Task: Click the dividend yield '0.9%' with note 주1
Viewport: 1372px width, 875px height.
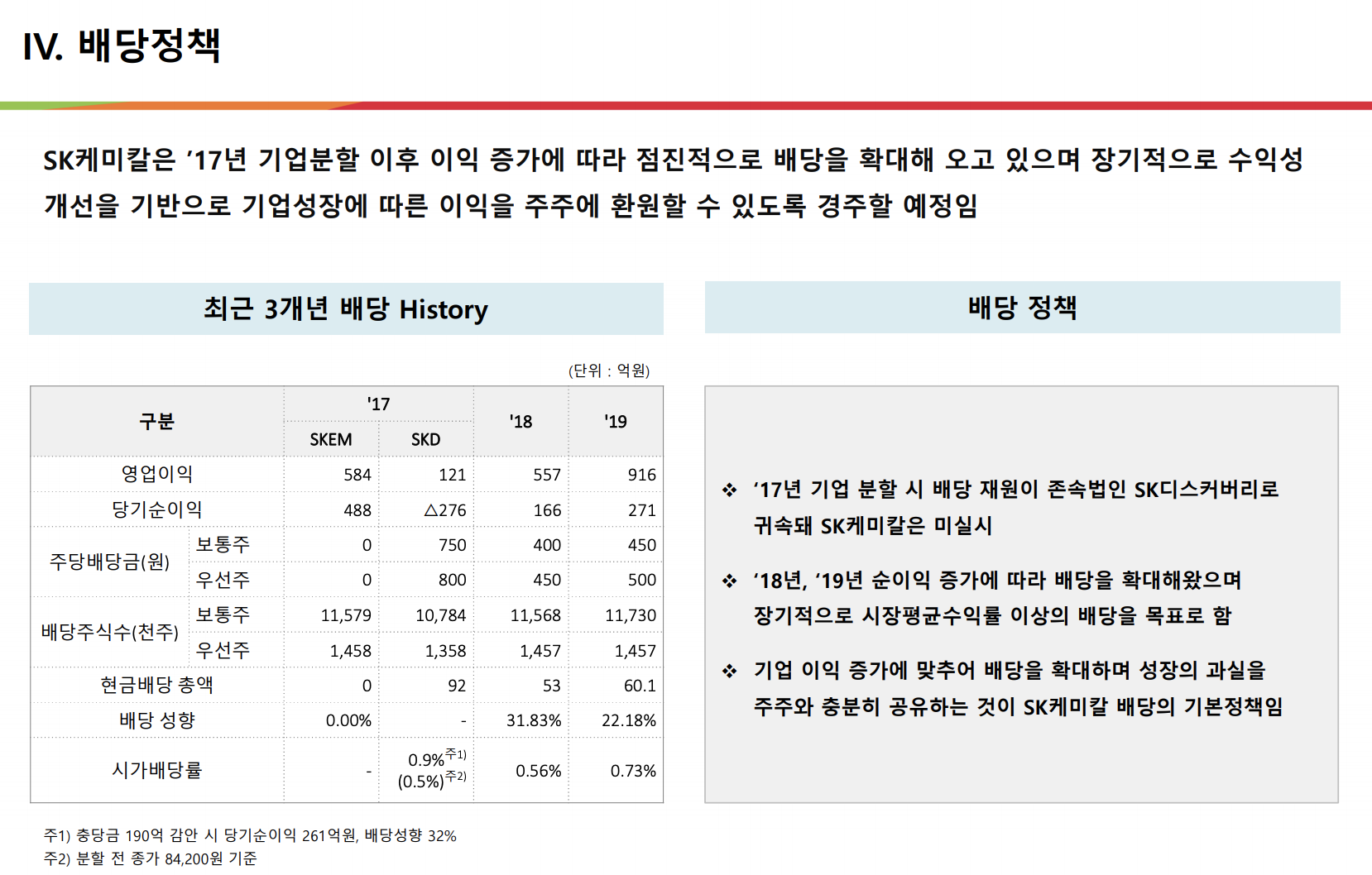Action: click(437, 758)
